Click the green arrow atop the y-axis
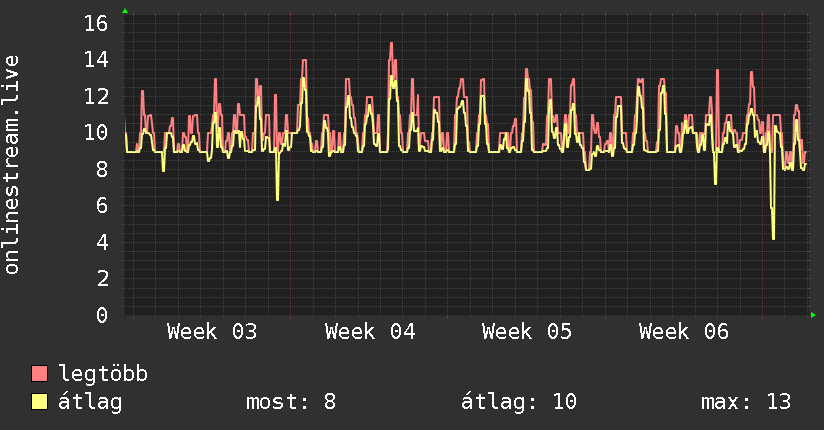The height and width of the screenshot is (430, 824). click(x=125, y=11)
